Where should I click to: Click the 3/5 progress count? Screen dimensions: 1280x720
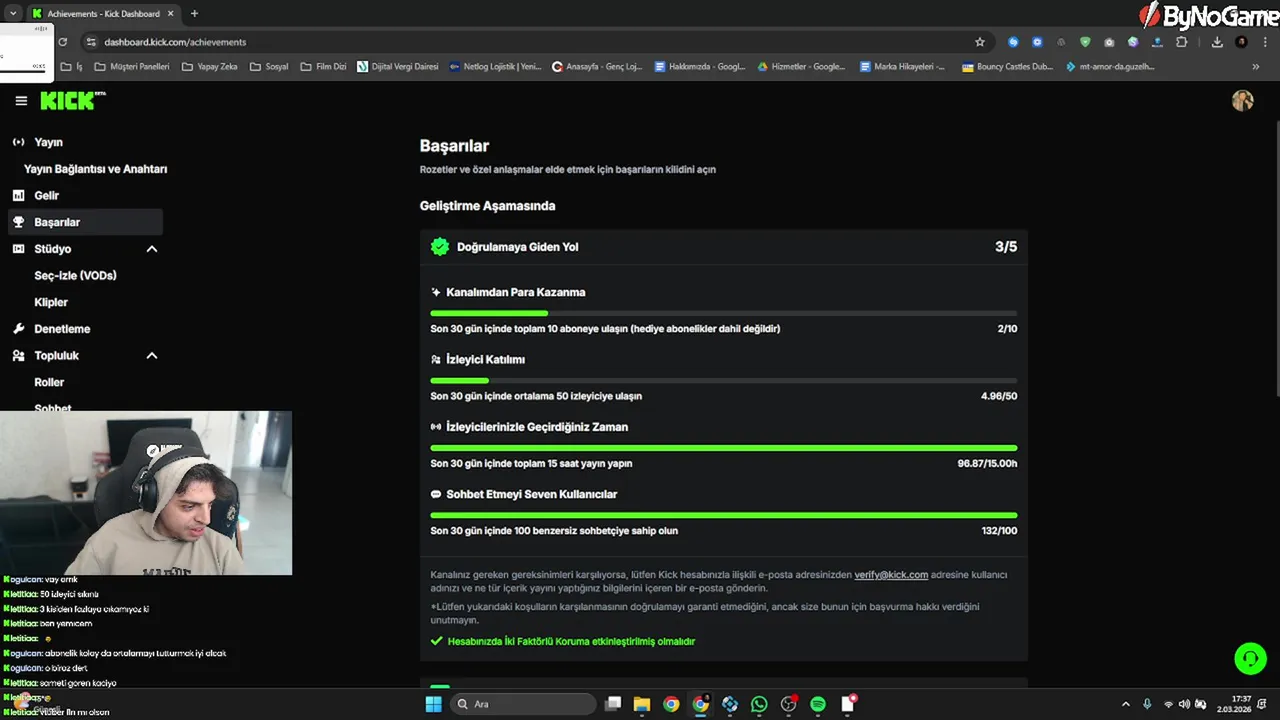pos(1006,247)
